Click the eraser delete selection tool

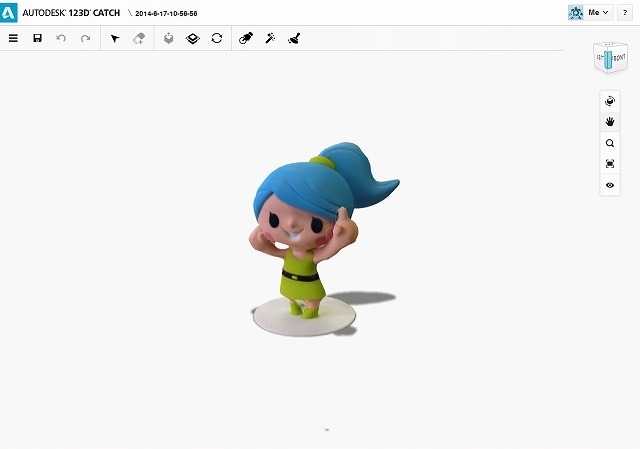(139, 38)
